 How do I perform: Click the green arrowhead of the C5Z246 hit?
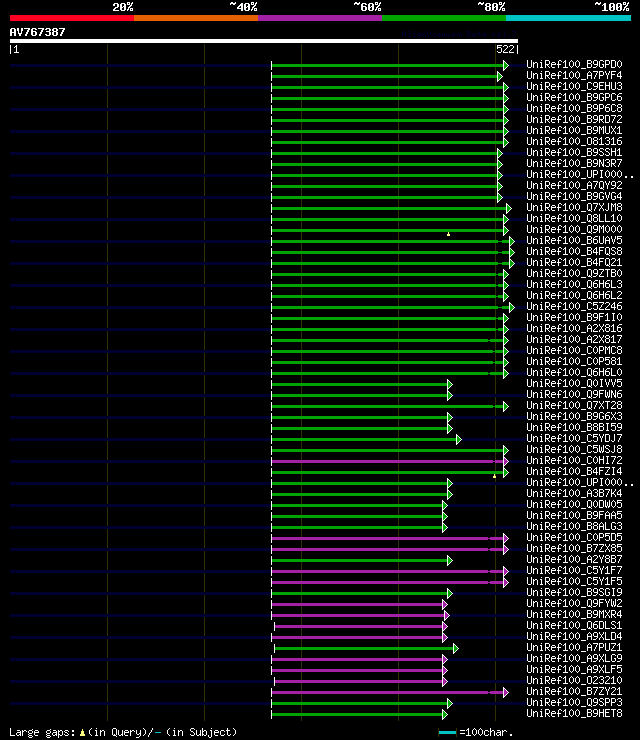[512, 307]
